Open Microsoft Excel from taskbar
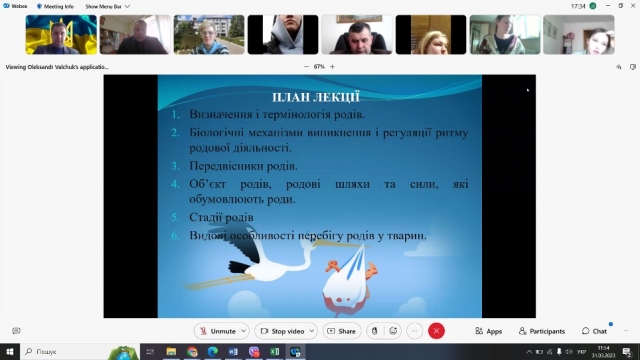Image resolution: width=640 pixels, height=360 pixels. pyautogui.click(x=274, y=351)
